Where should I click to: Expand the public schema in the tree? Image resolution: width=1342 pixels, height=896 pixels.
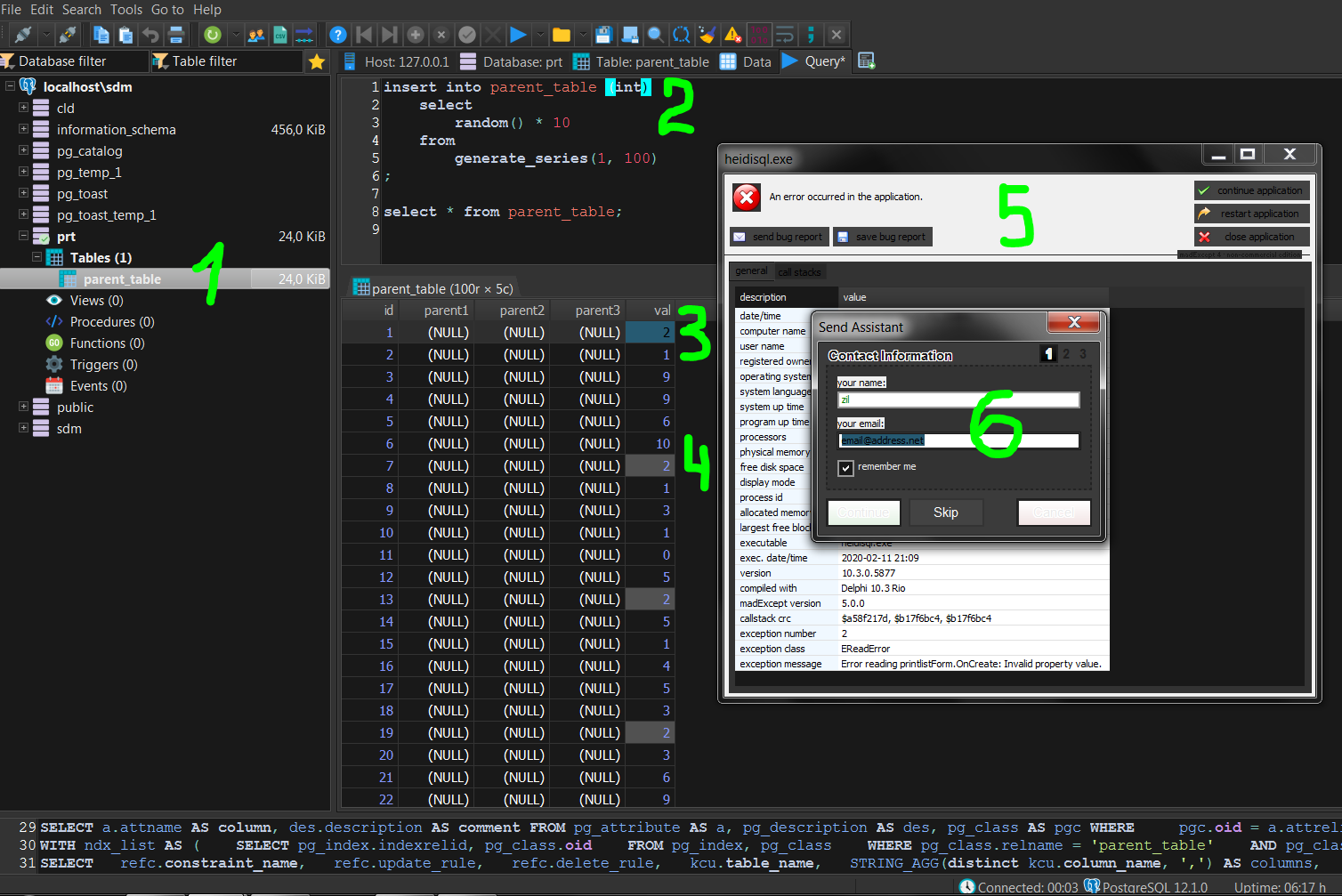[x=22, y=407]
